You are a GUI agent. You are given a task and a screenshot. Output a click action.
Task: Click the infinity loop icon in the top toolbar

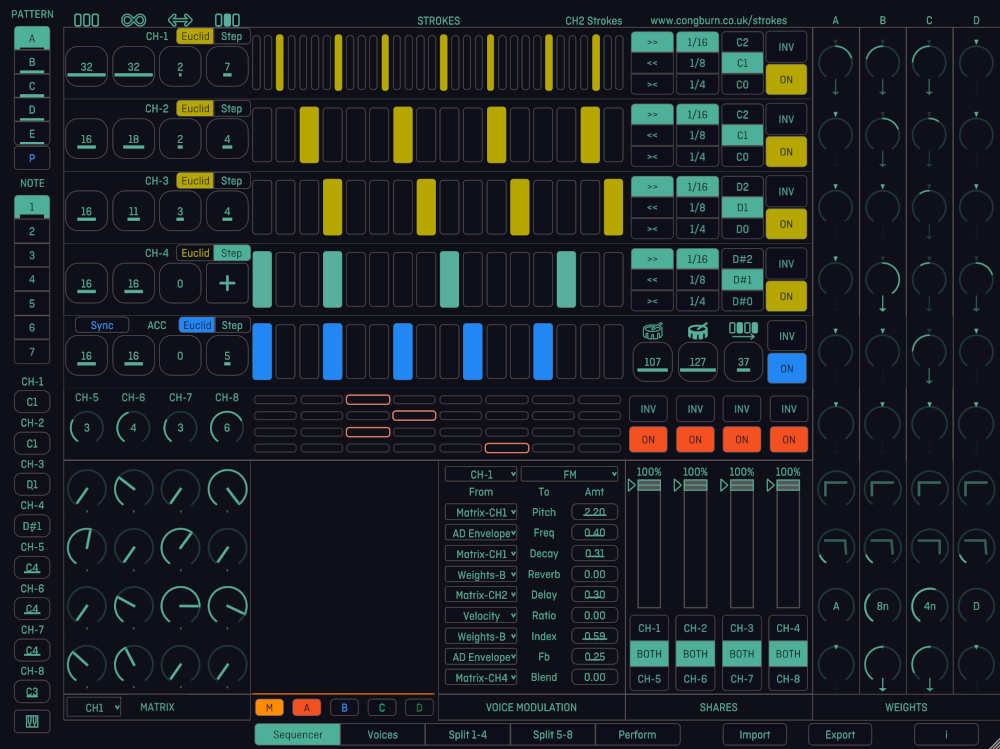pyautogui.click(x=134, y=19)
